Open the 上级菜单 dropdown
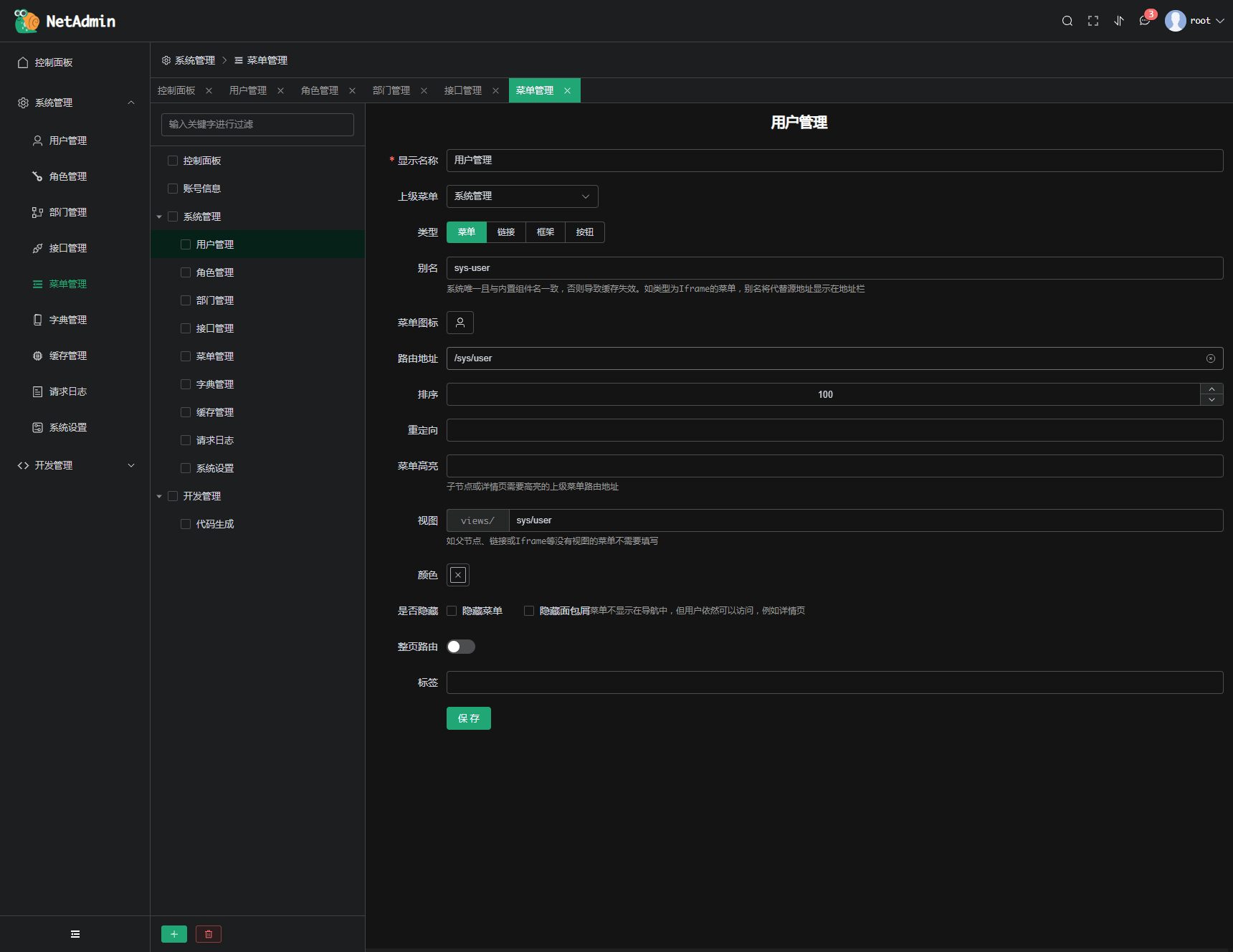 522,196
